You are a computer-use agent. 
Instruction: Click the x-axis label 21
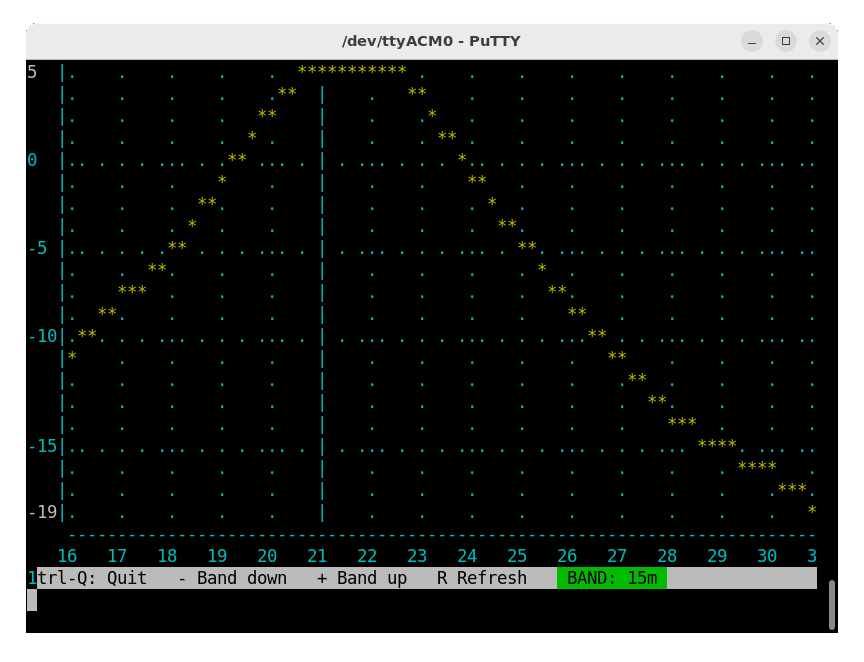tap(317, 556)
